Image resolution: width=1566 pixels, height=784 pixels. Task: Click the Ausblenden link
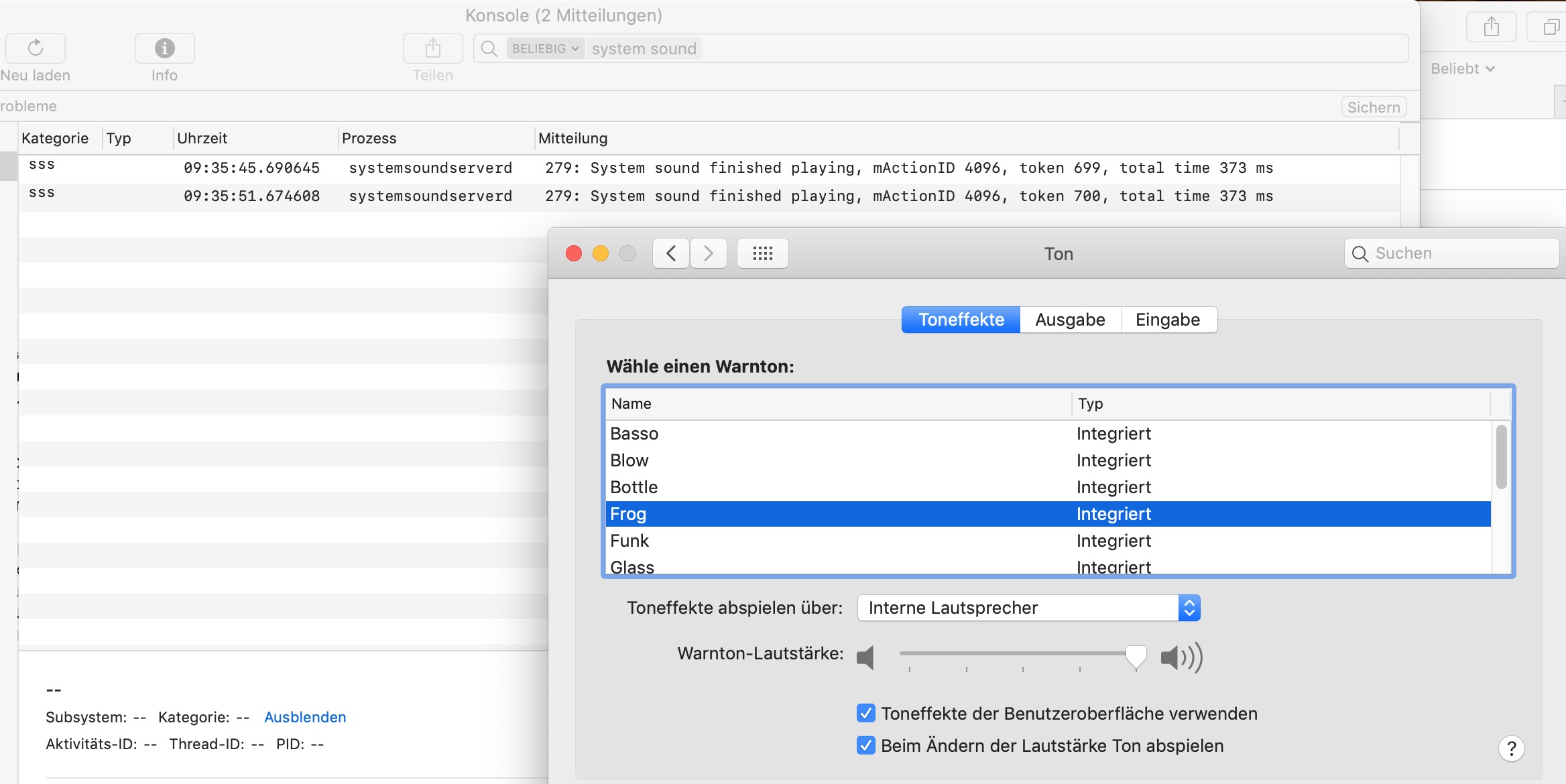(305, 717)
